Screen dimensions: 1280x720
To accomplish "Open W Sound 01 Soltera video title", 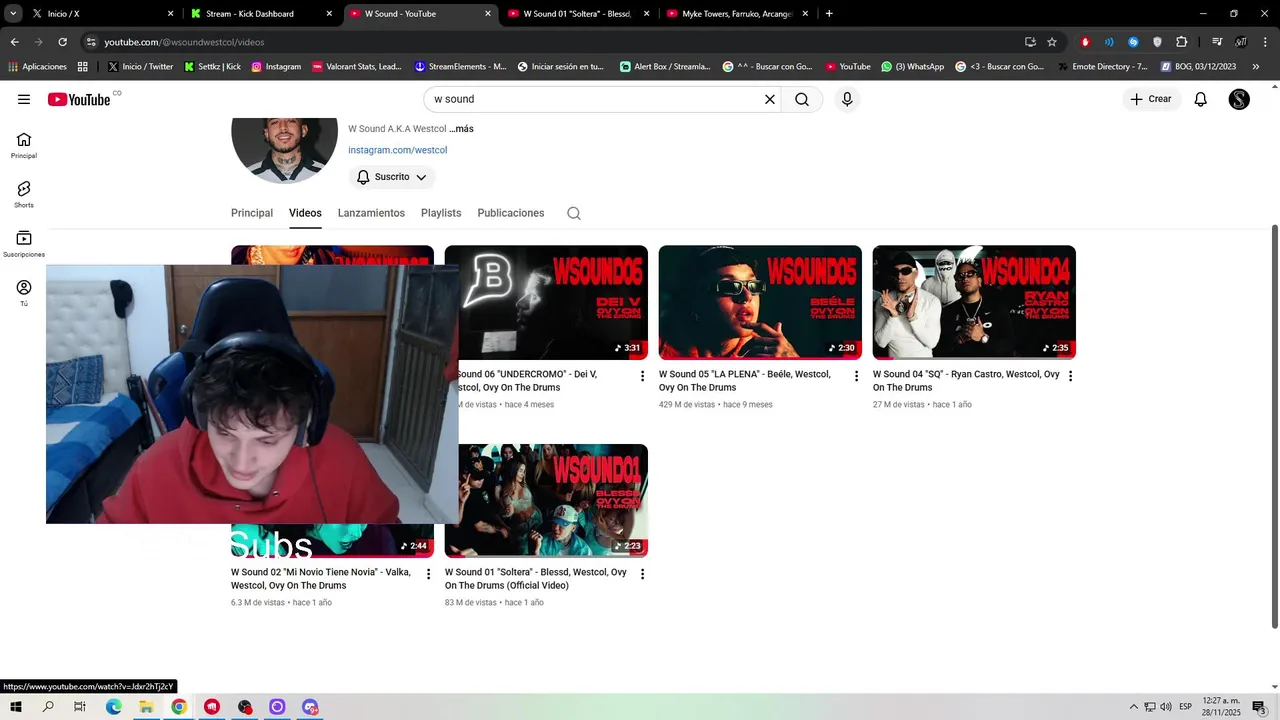I will click(x=536, y=579).
